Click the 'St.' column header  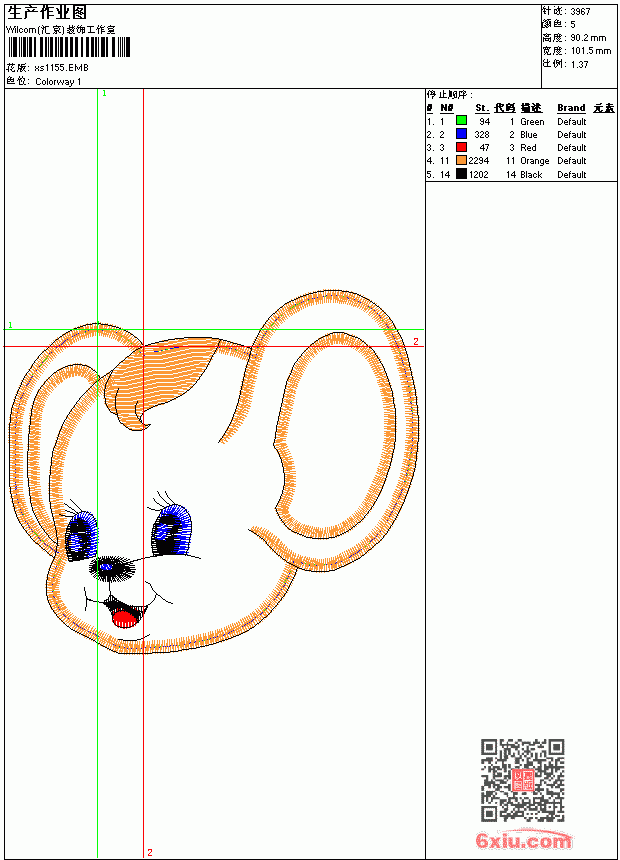[x=482, y=108]
